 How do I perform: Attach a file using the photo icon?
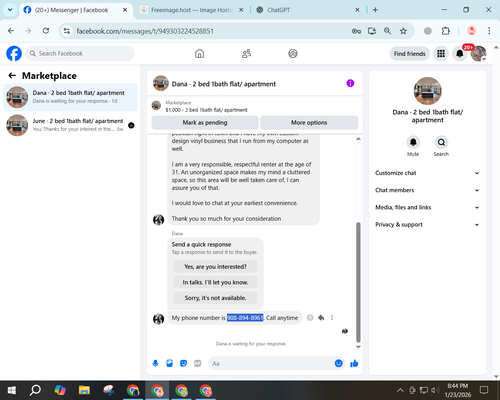[169, 363]
